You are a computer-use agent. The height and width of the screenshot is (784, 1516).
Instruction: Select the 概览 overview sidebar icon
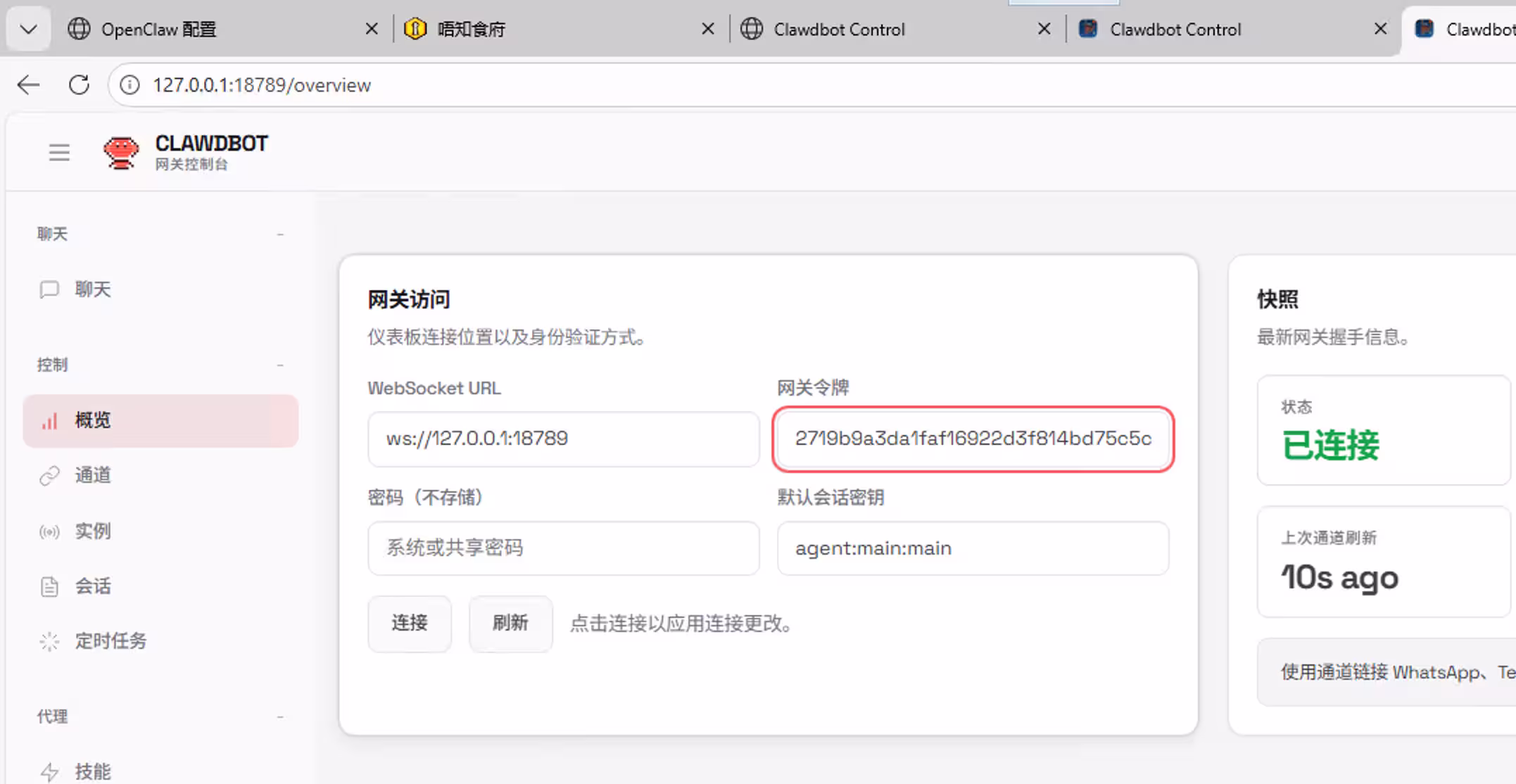49,420
